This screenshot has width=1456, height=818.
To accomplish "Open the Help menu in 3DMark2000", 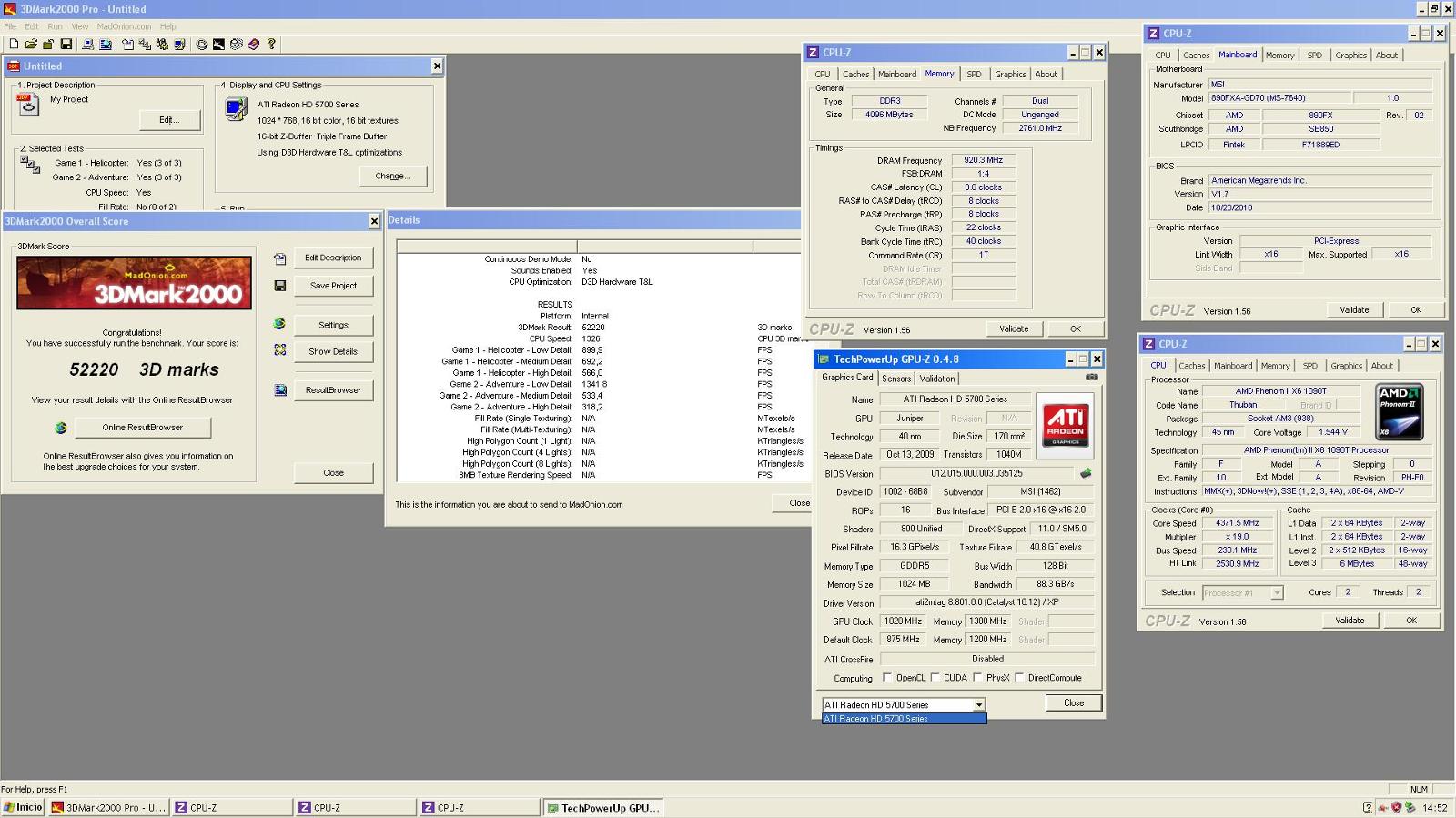I will (168, 26).
